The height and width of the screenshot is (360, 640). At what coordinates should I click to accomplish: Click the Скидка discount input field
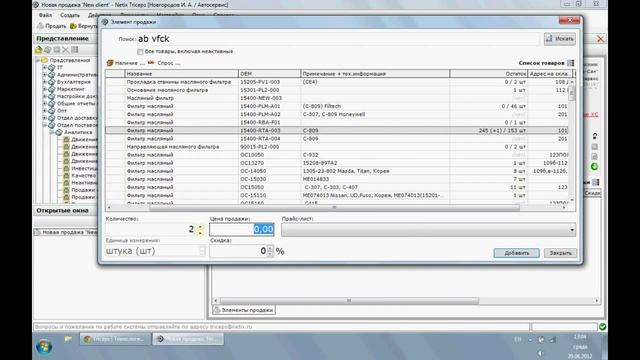tap(238, 251)
